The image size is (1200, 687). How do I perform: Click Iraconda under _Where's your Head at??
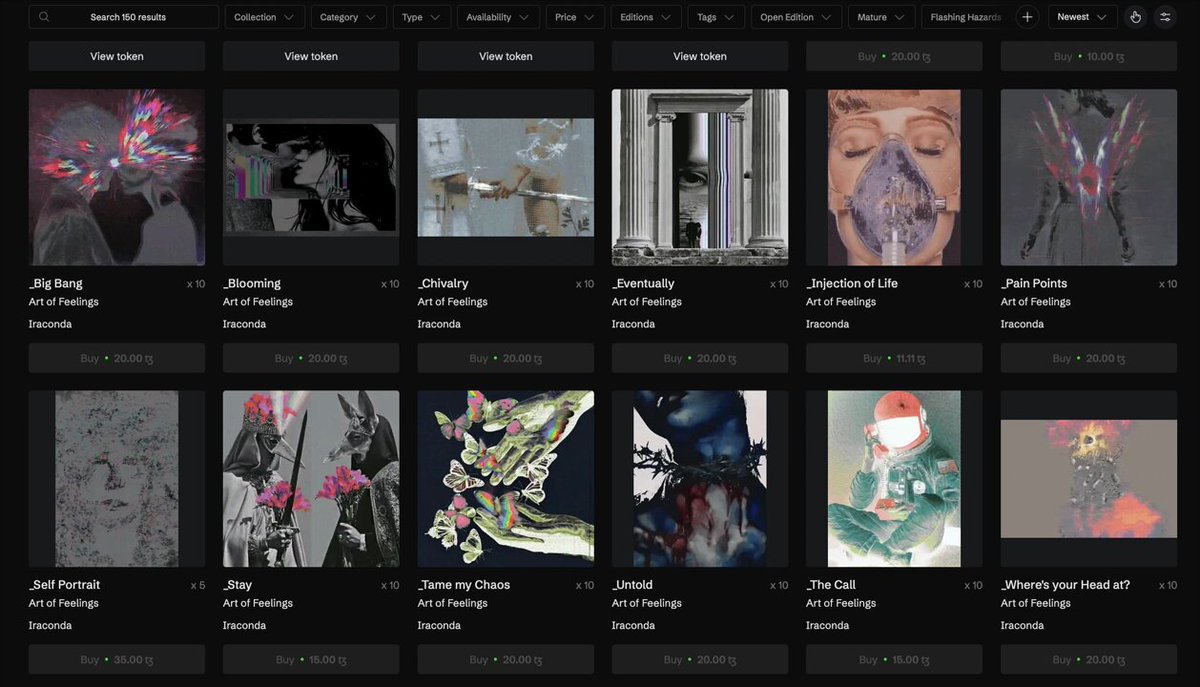tap(1022, 626)
